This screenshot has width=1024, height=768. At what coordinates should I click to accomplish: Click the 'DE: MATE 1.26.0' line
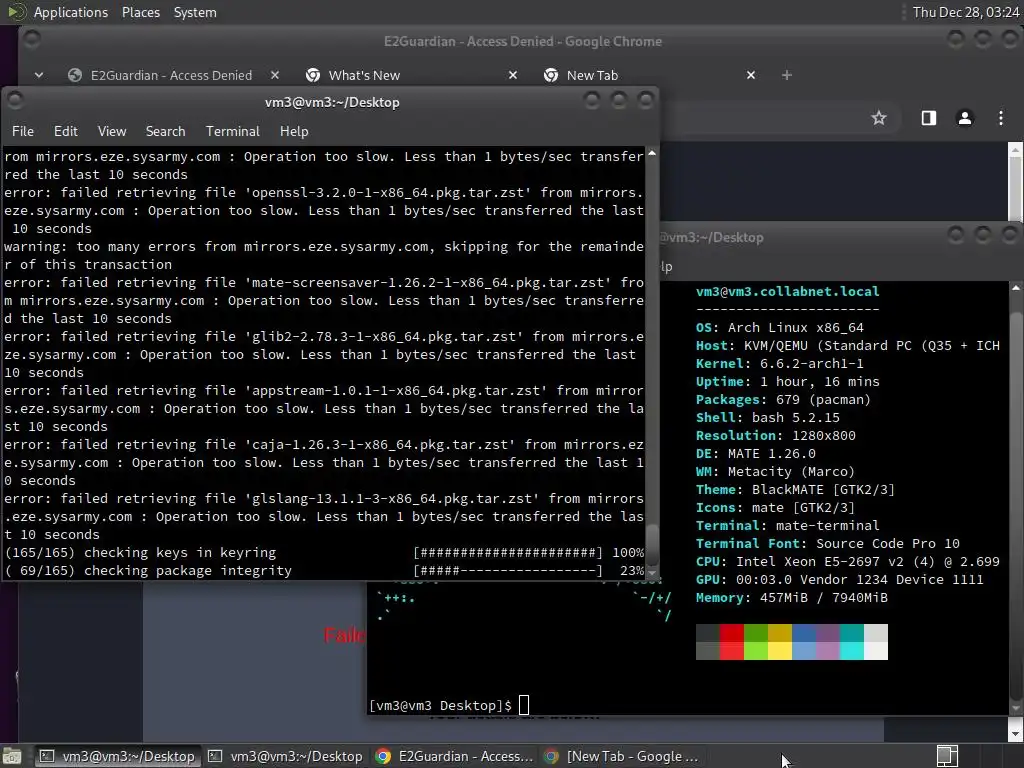755,453
